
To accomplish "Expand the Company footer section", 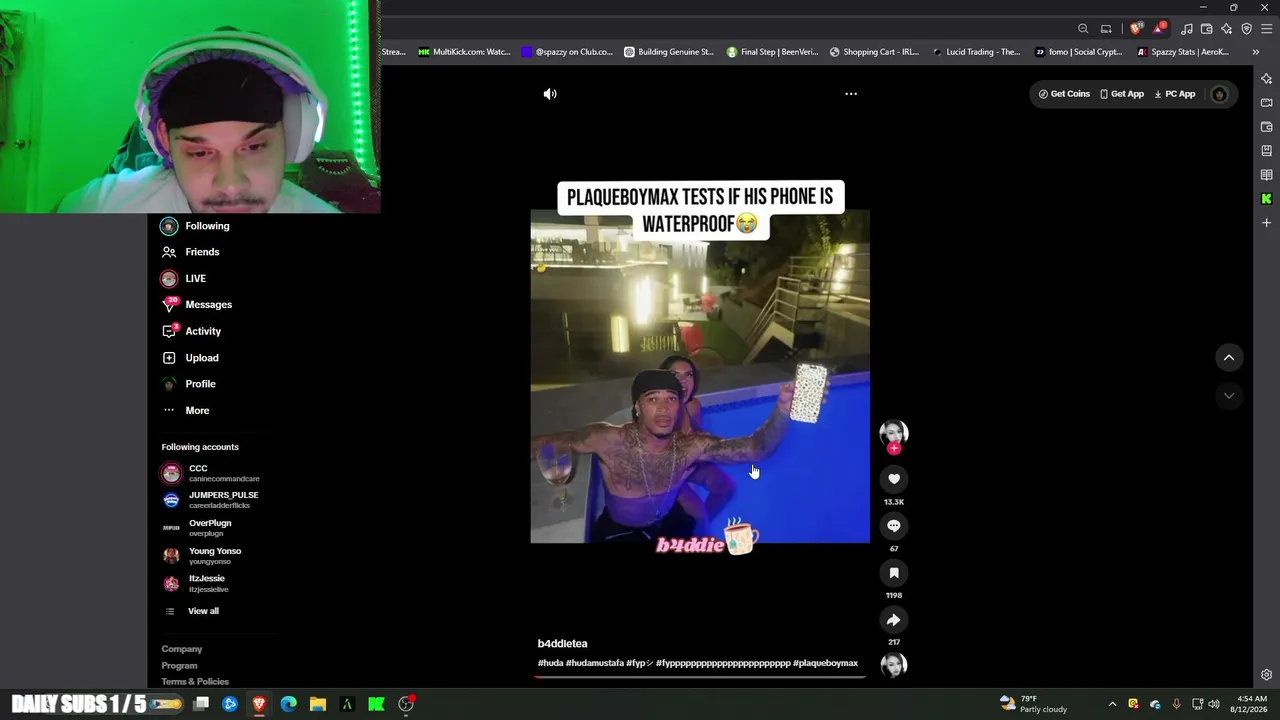I will pos(182,649).
